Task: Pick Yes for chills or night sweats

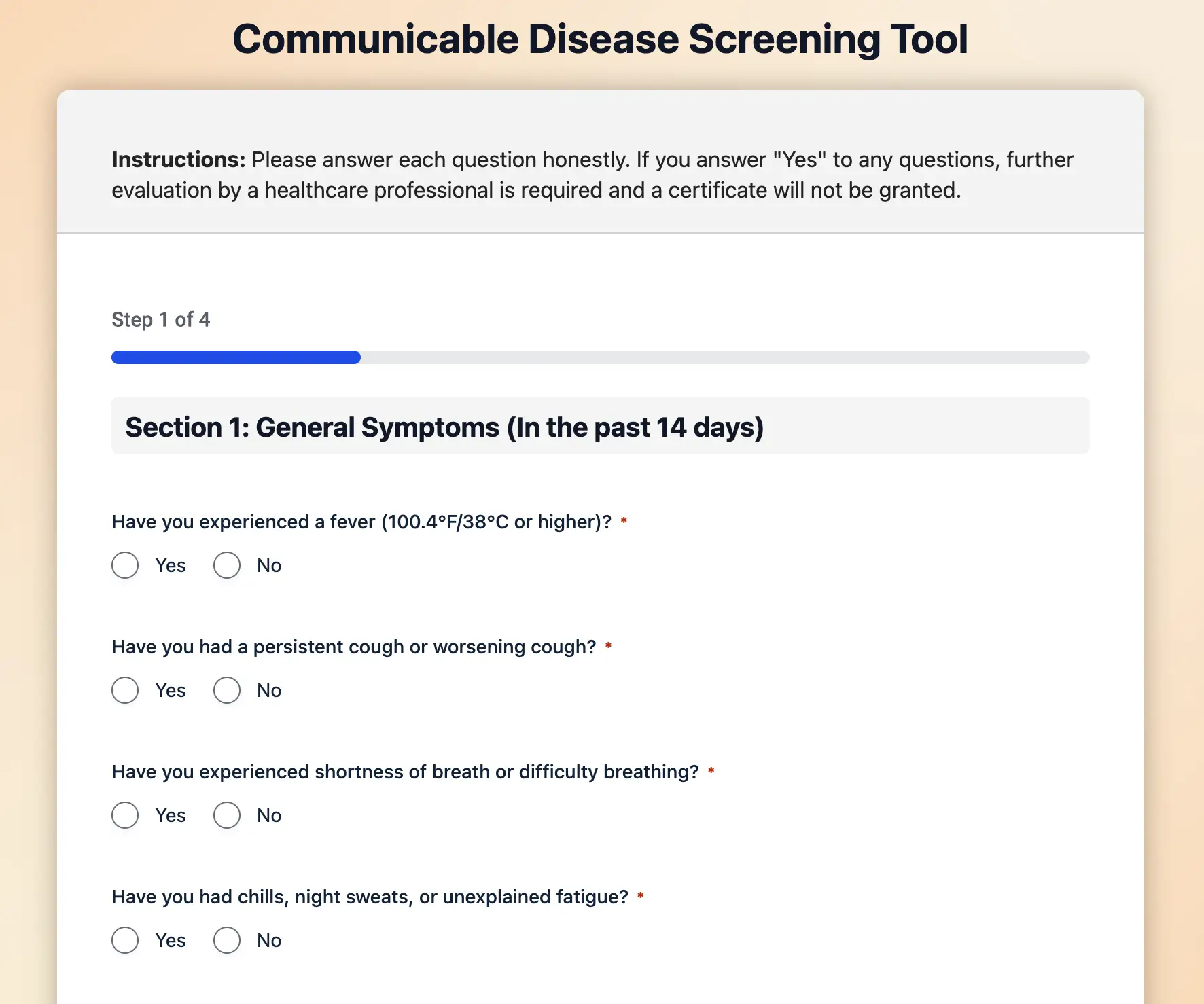Action: point(125,940)
